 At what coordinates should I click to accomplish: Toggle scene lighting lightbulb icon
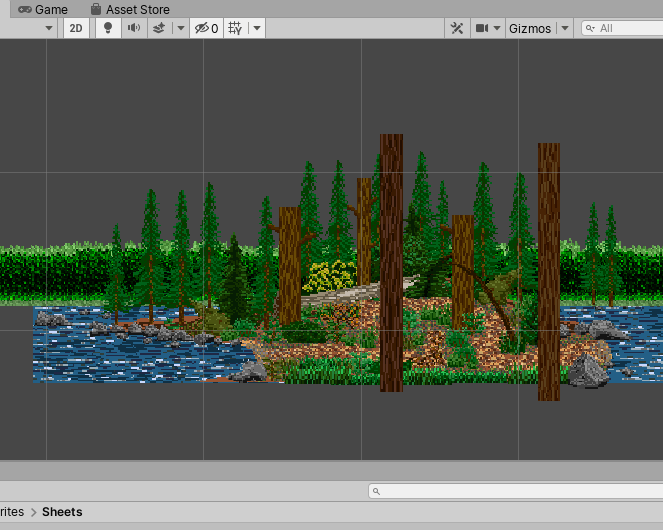point(108,28)
